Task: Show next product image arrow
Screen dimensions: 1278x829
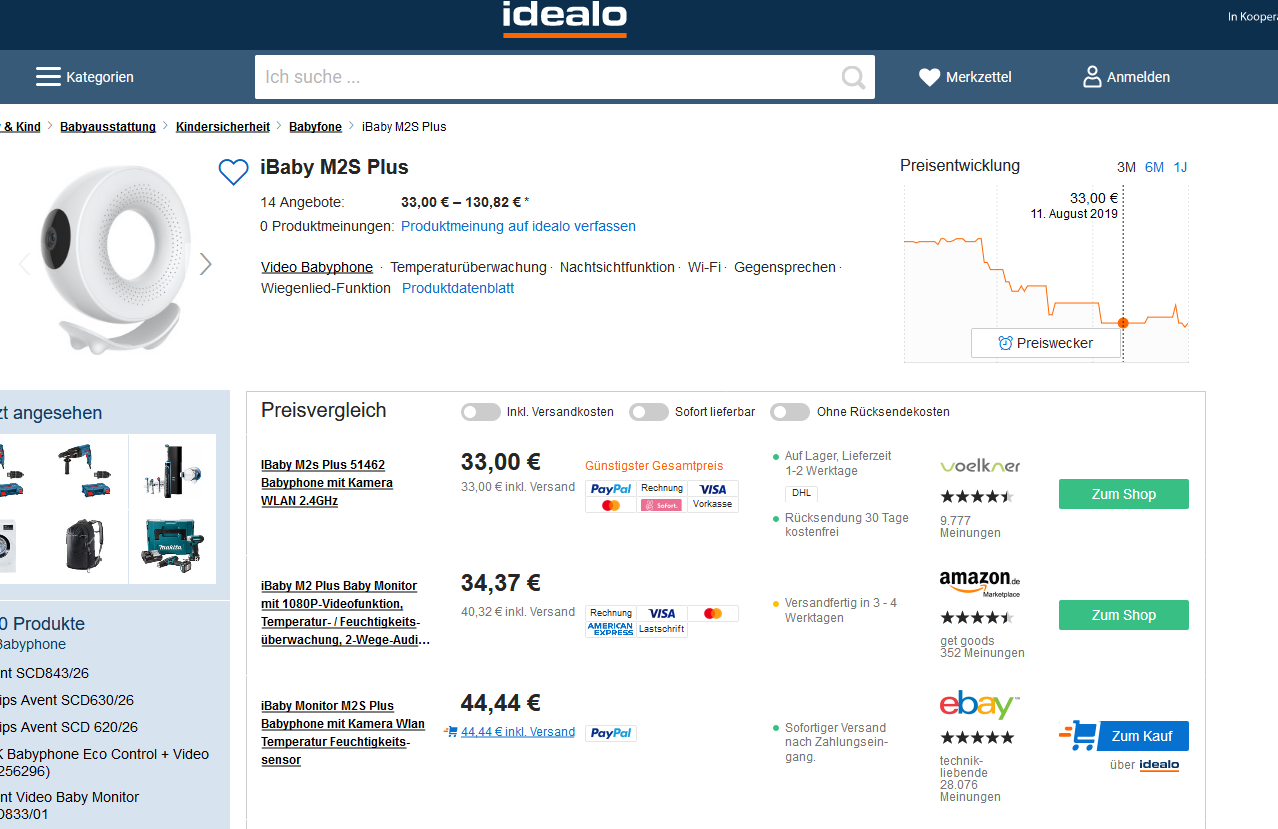Action: coord(206,264)
